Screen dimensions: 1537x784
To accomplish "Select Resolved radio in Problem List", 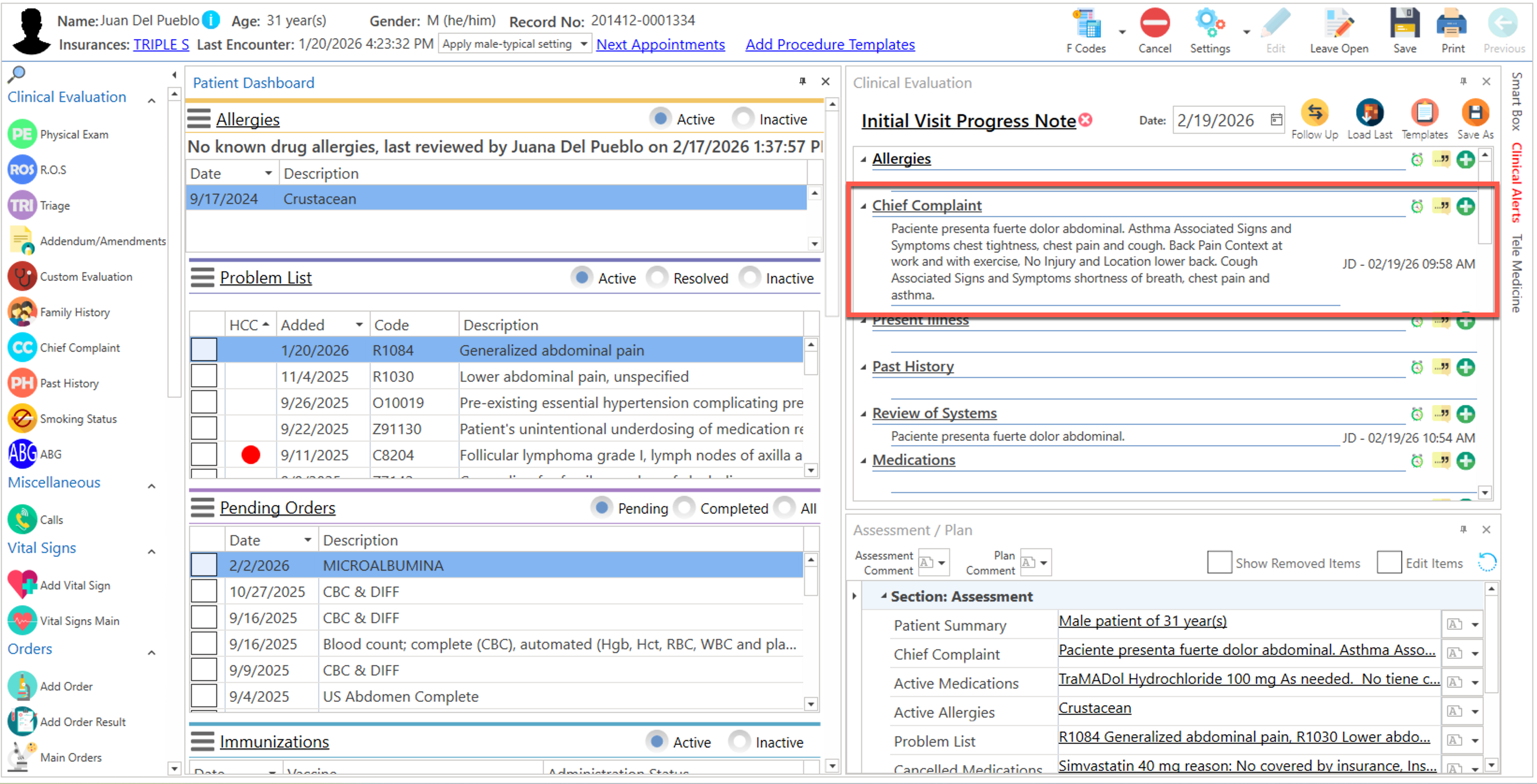I will tap(658, 277).
